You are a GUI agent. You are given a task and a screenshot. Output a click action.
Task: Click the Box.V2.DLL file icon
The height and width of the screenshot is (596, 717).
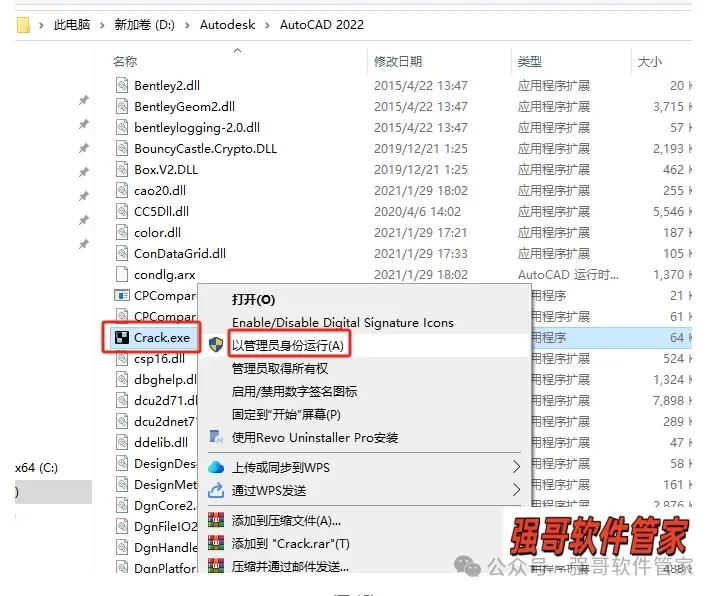coord(122,170)
